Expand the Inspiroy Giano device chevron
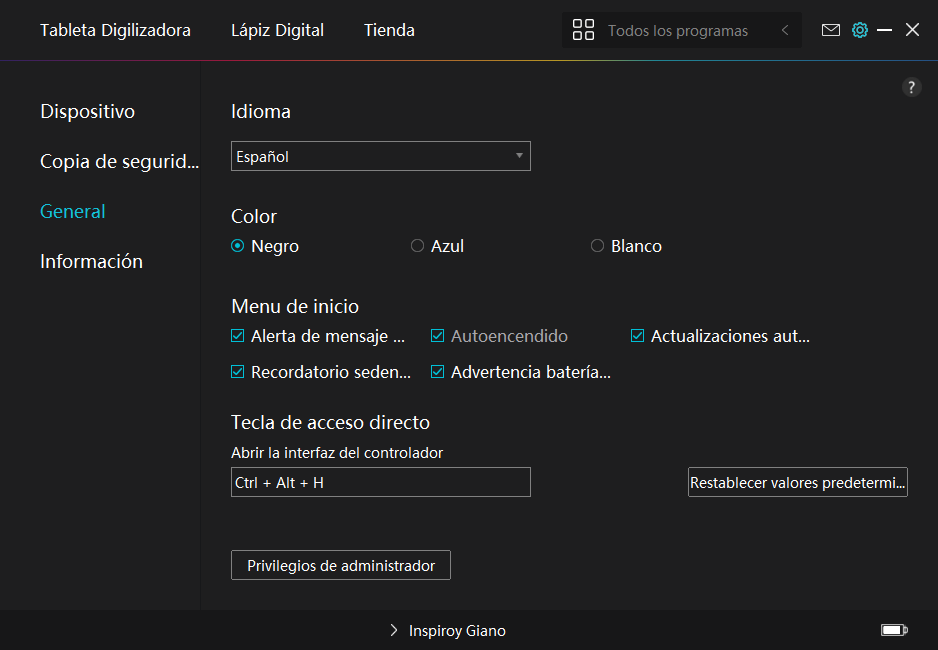 (394, 631)
